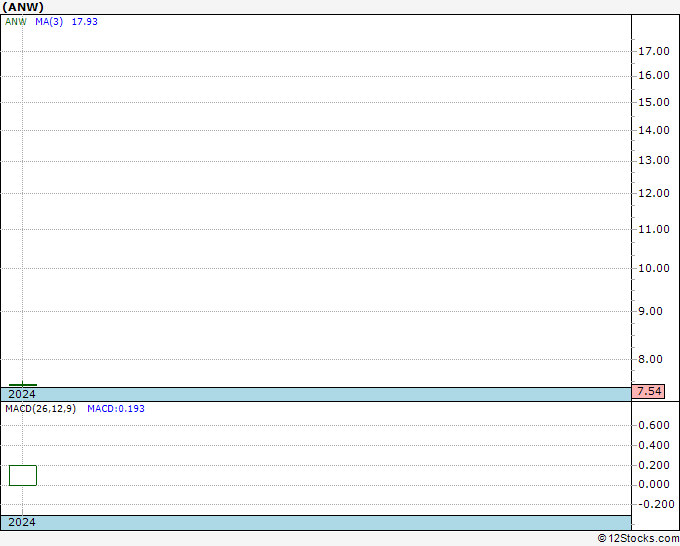Click the 2024 label under the price chart
Screen dimensions: 680x546
[22, 394]
